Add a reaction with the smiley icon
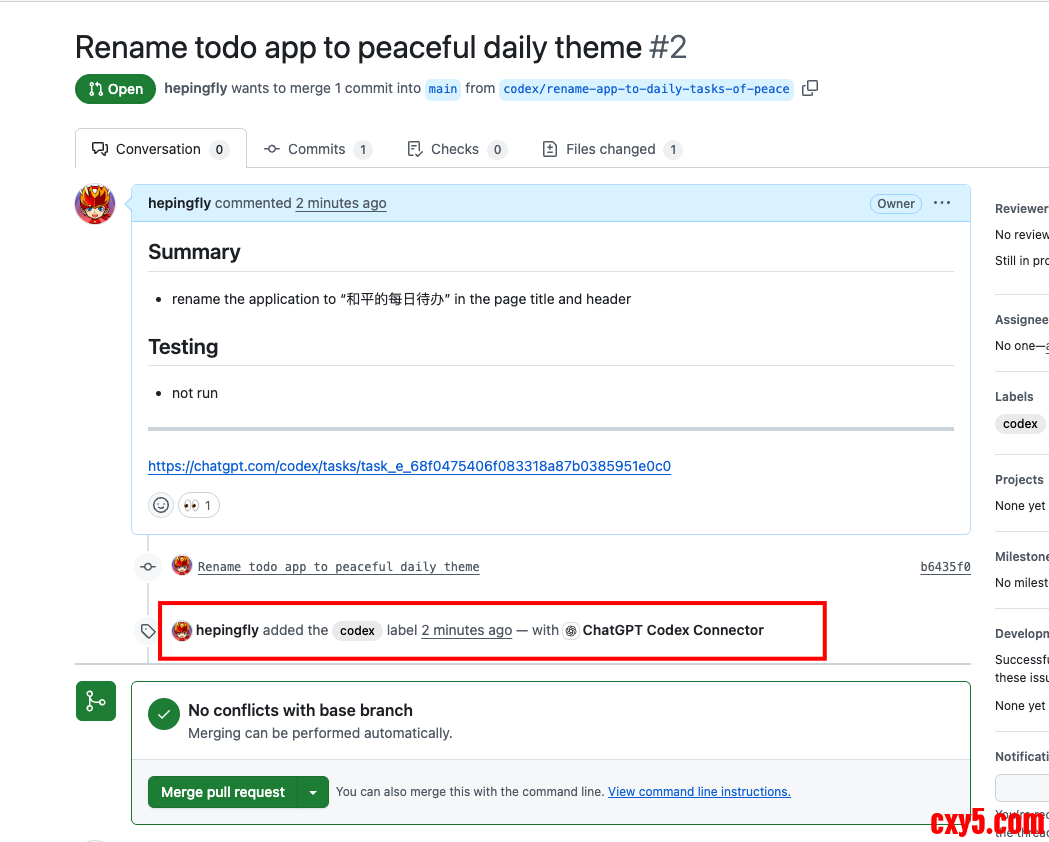Viewport: 1049px width, 842px height. tap(161, 505)
